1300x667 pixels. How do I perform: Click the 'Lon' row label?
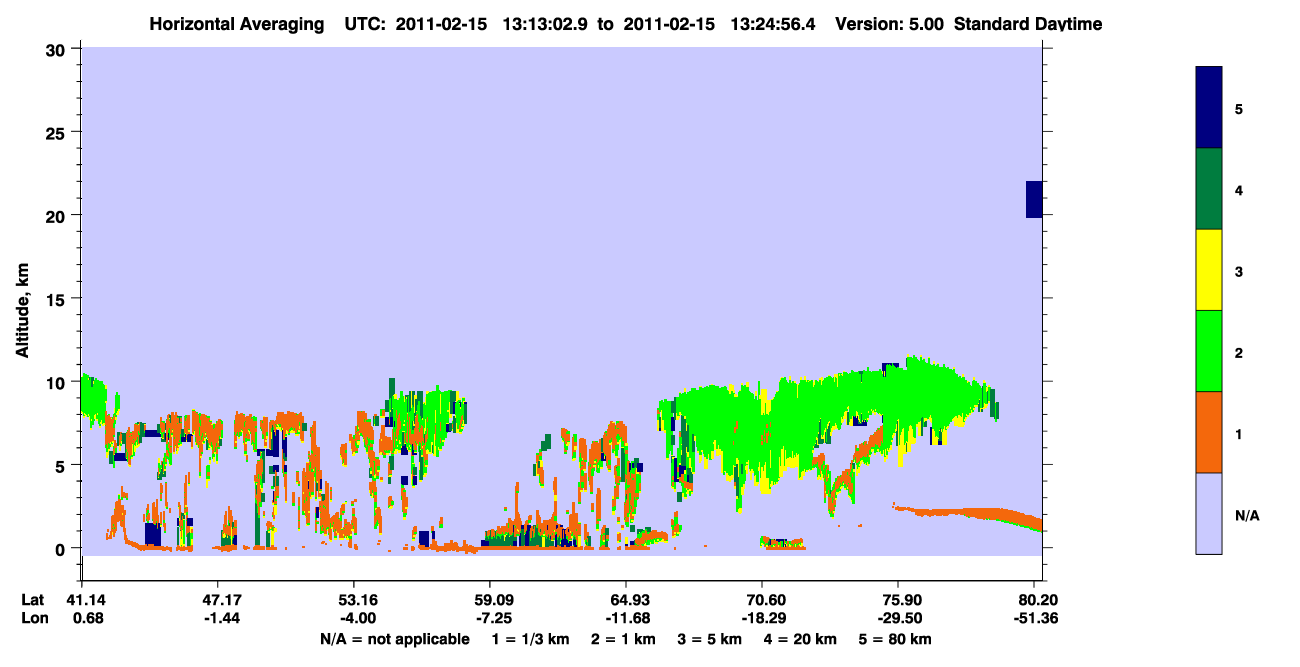34,618
